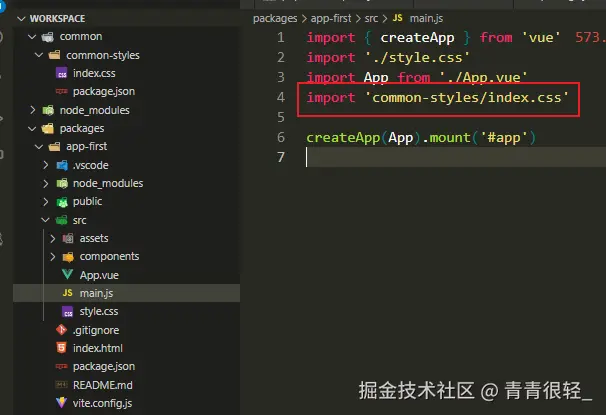Click the CSS icon beside style.css

pos(68,311)
